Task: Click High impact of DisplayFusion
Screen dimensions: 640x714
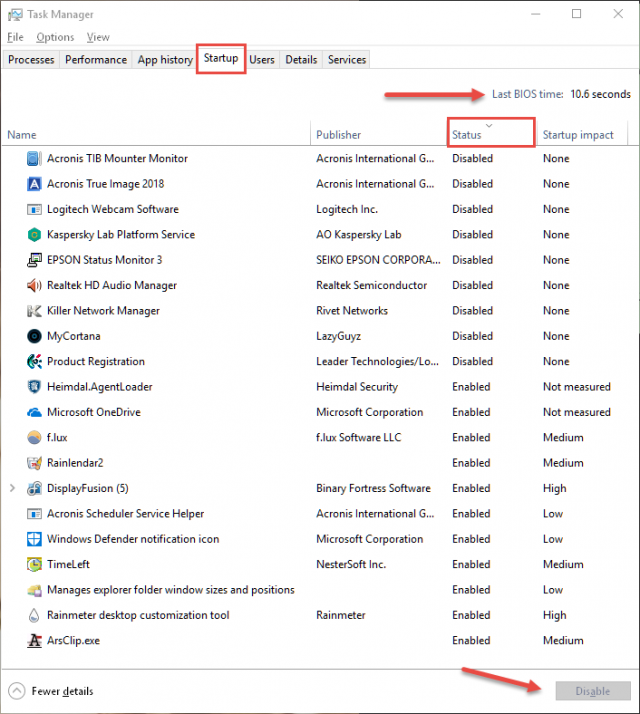Action: pyautogui.click(x=554, y=489)
